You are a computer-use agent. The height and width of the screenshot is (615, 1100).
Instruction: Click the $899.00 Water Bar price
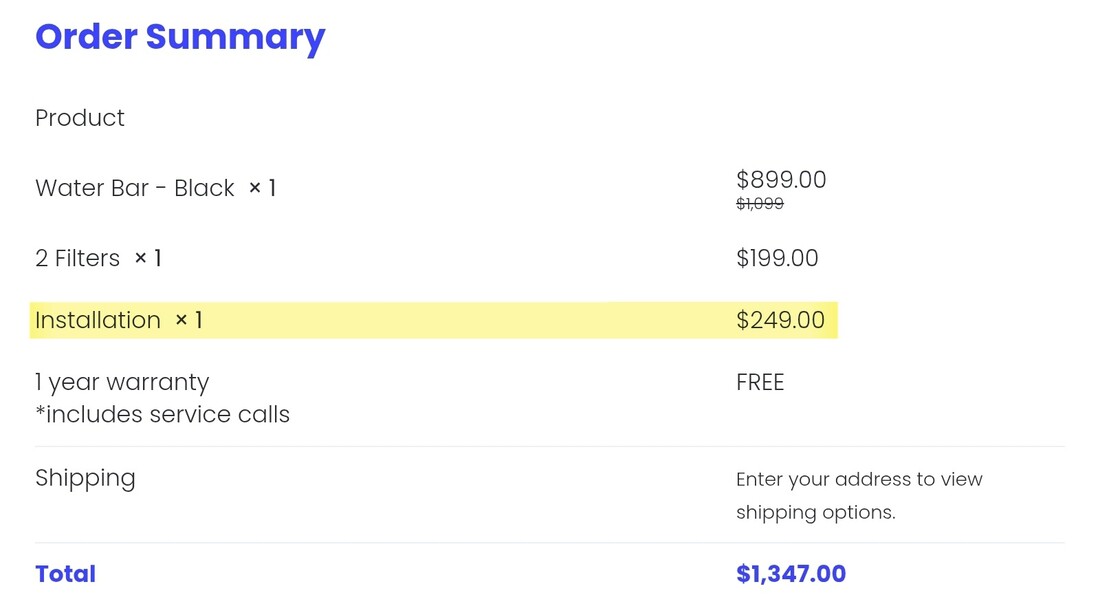click(781, 180)
